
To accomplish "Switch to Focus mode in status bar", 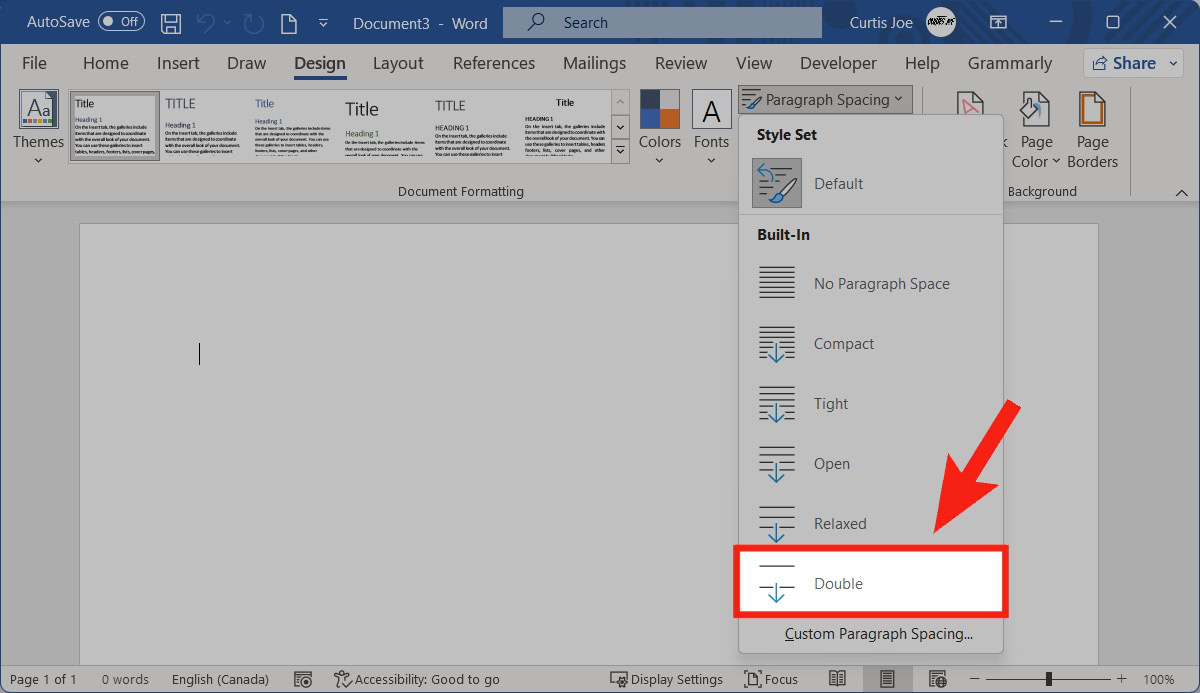I will pyautogui.click(x=771, y=679).
